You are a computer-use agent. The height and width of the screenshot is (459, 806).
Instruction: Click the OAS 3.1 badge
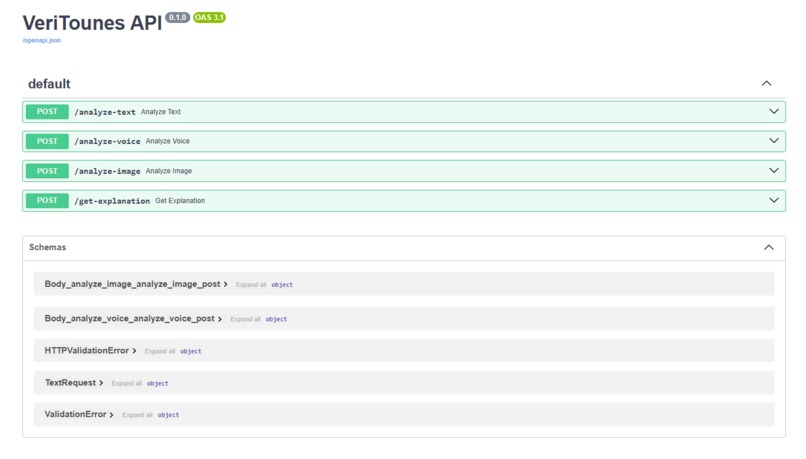pos(209,17)
